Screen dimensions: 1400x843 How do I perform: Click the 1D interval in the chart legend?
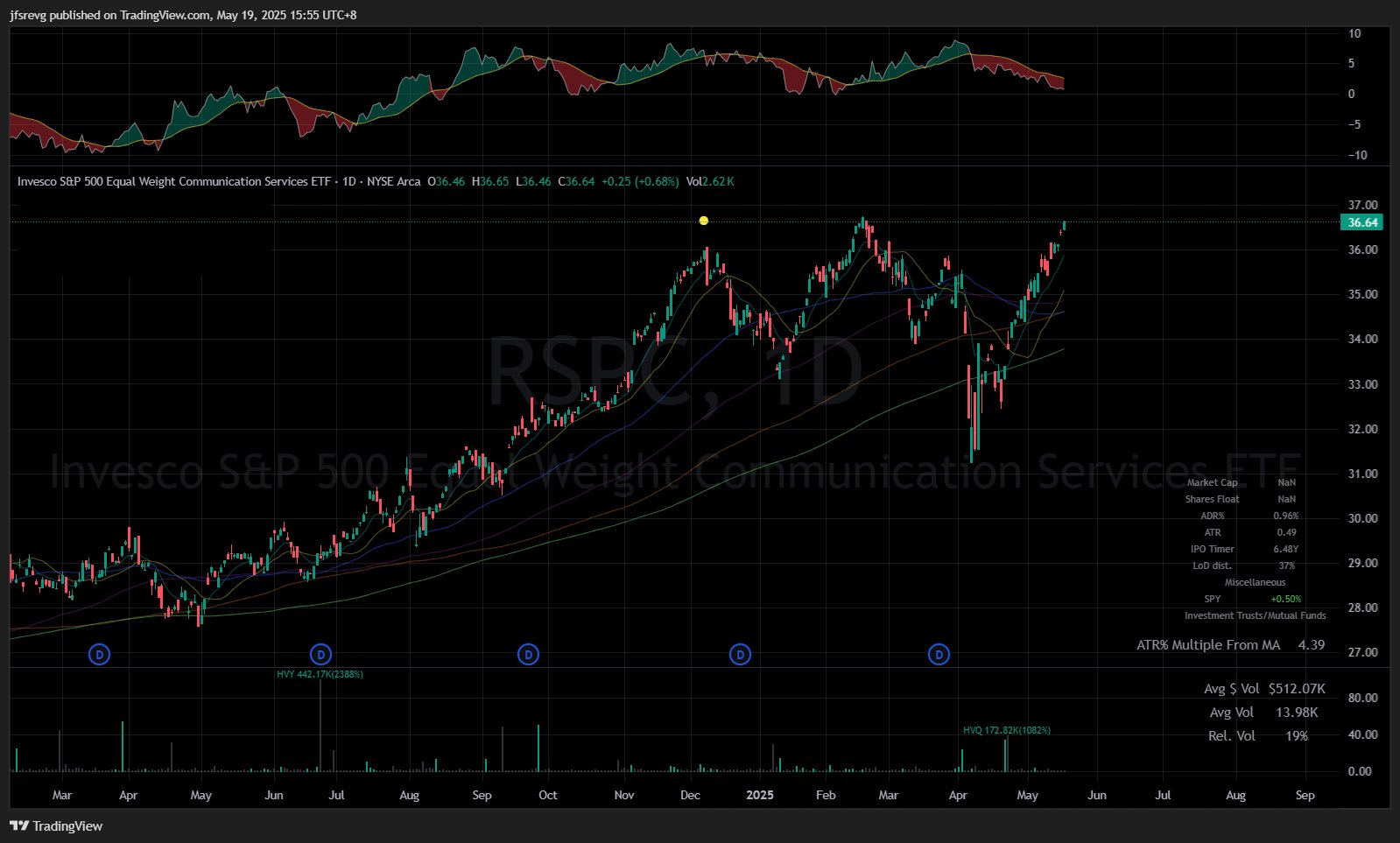(349, 181)
